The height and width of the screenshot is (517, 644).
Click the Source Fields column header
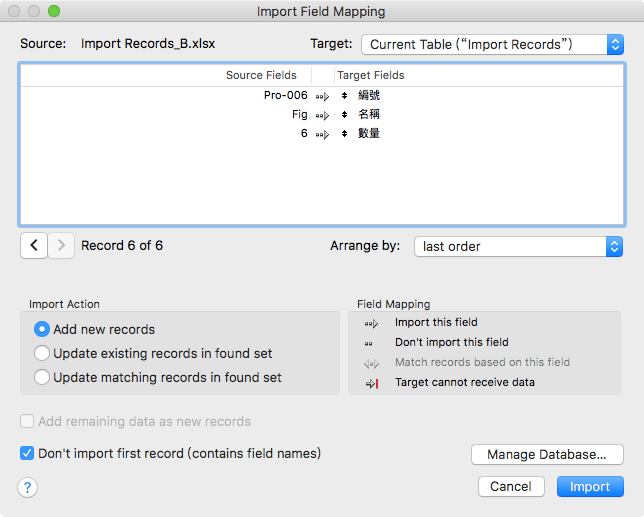(261, 75)
